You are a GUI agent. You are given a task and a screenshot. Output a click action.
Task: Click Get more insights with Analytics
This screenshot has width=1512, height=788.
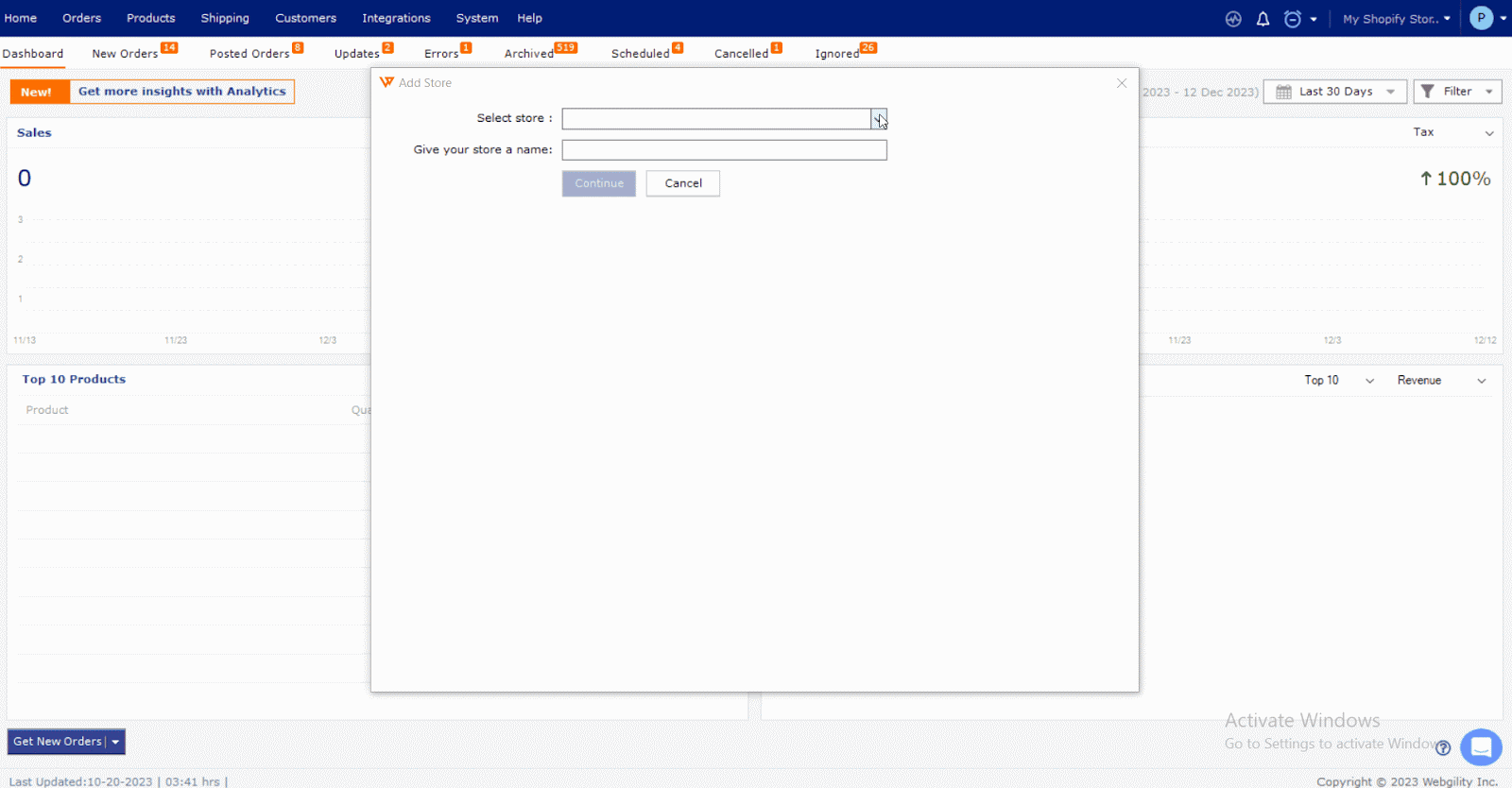click(182, 92)
